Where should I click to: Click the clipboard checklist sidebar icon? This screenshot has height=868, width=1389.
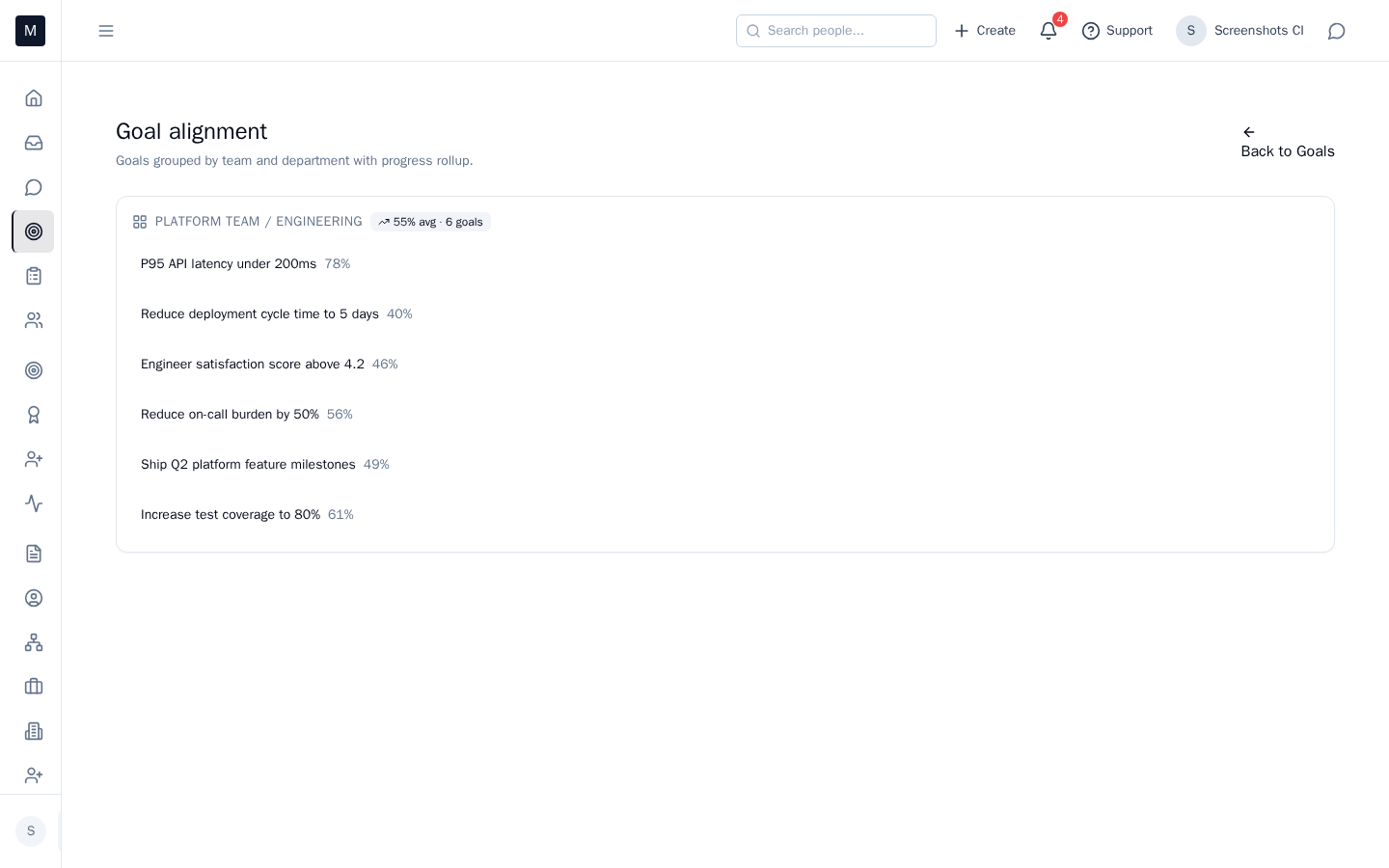click(x=34, y=276)
